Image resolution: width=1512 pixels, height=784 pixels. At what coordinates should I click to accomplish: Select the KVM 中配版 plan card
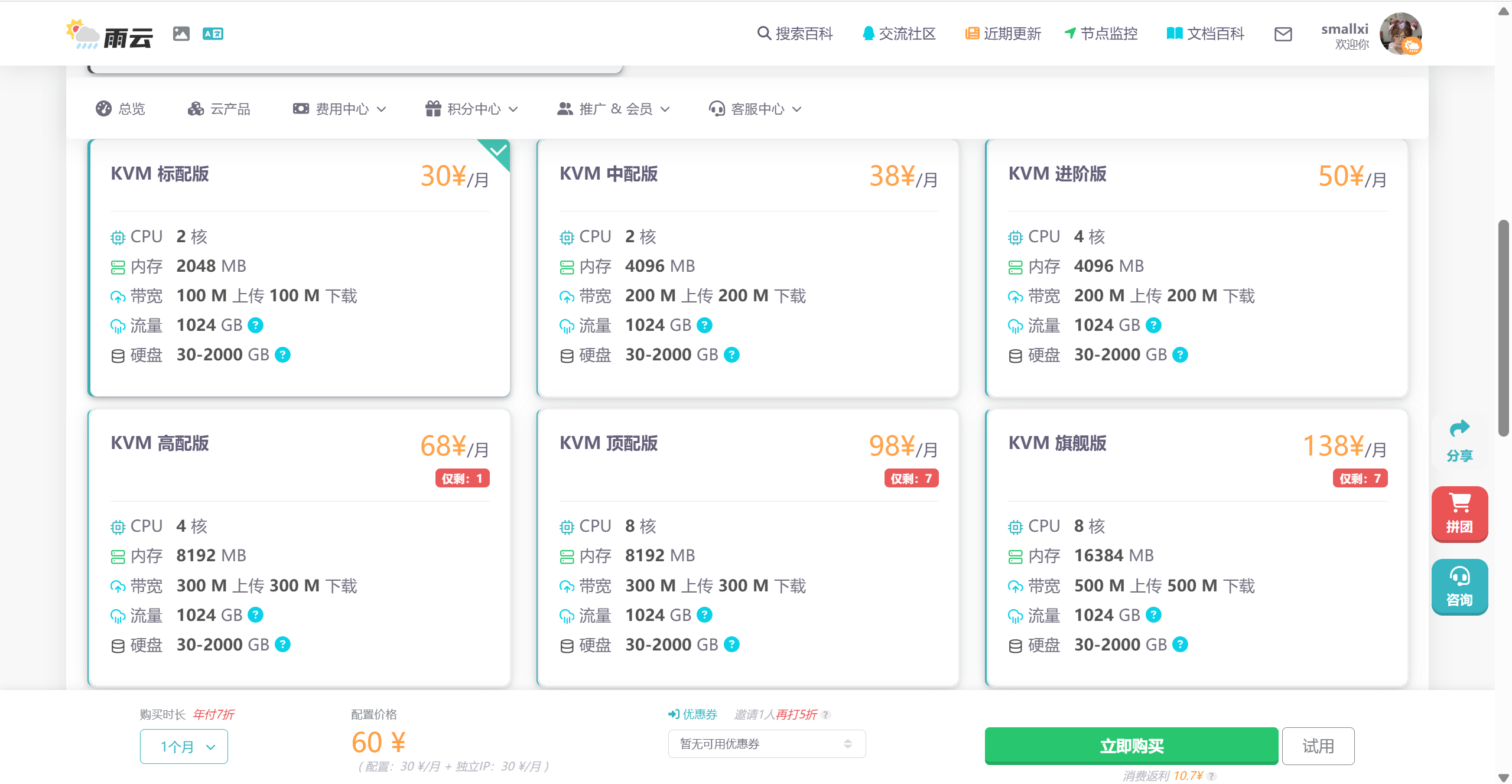[x=747, y=268]
